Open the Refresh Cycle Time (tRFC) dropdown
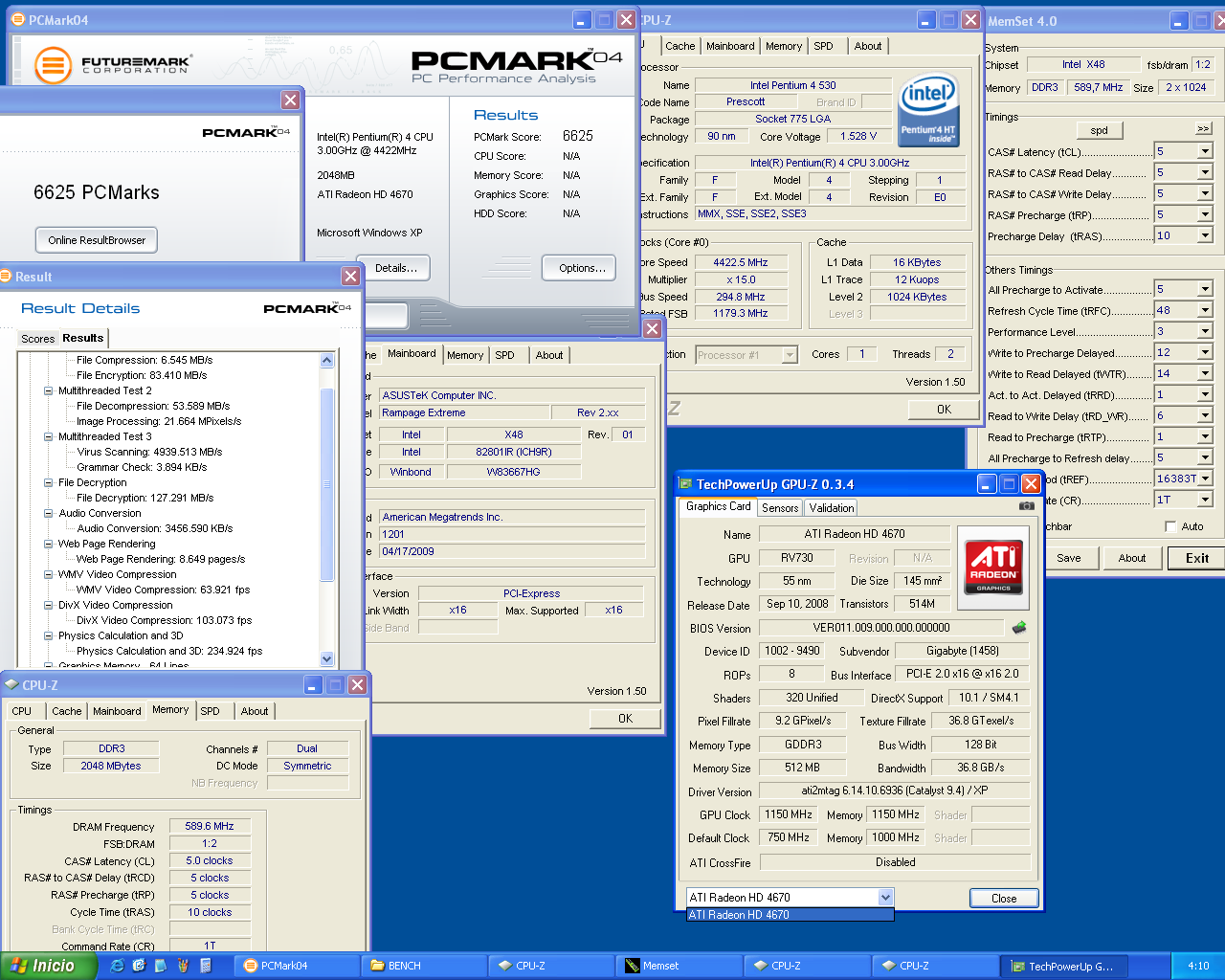Image resolution: width=1225 pixels, height=980 pixels. pyautogui.click(x=1204, y=310)
